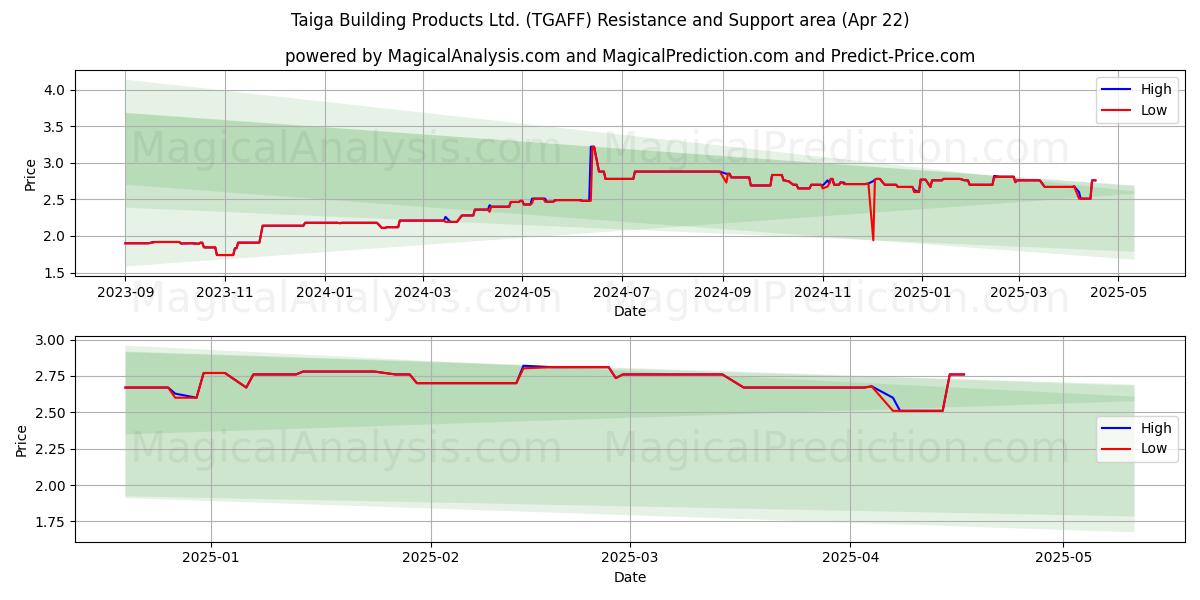Click the 2024-05 x-axis label in top chart

[x=522, y=292]
